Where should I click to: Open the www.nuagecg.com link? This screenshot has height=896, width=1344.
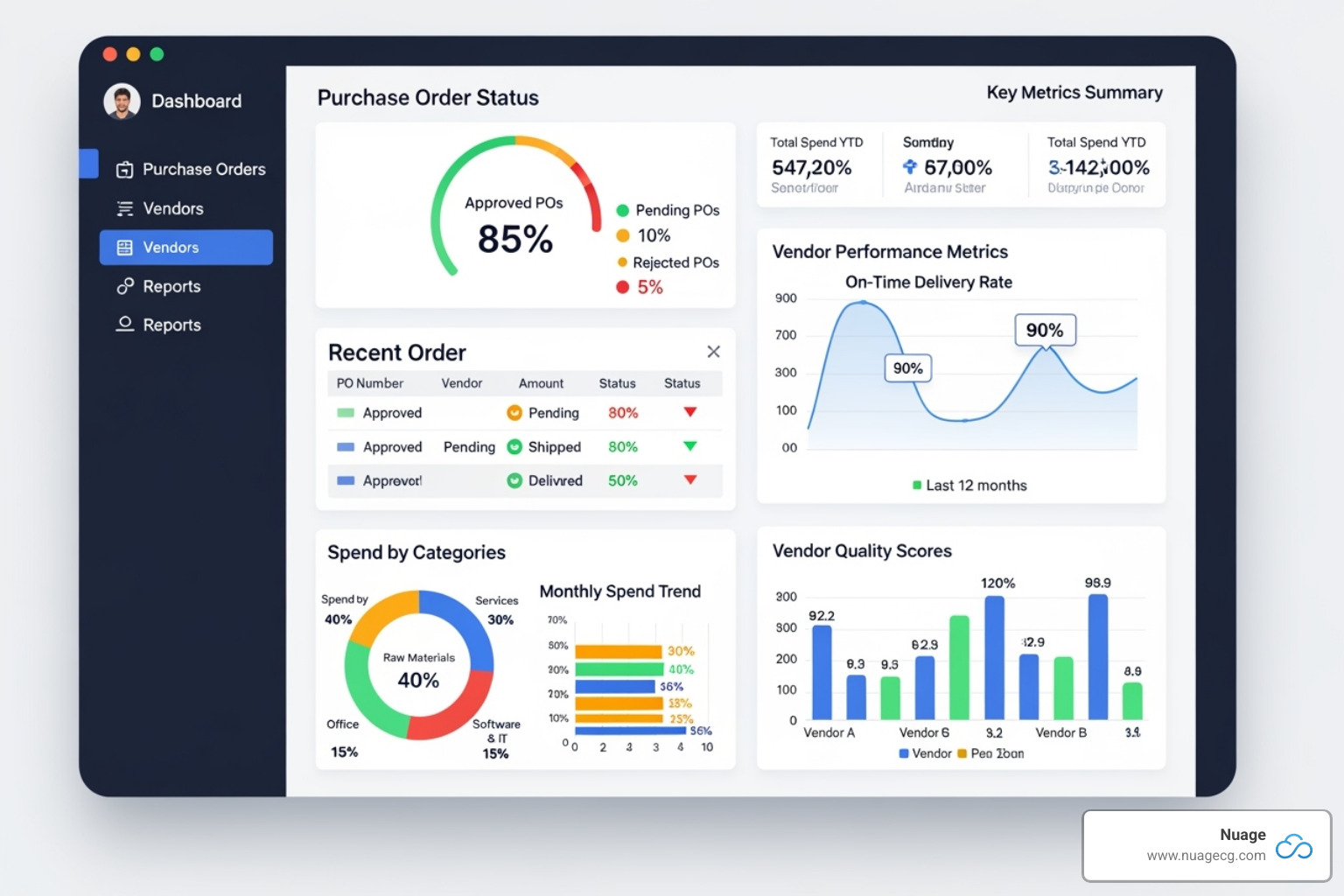coord(1206,856)
